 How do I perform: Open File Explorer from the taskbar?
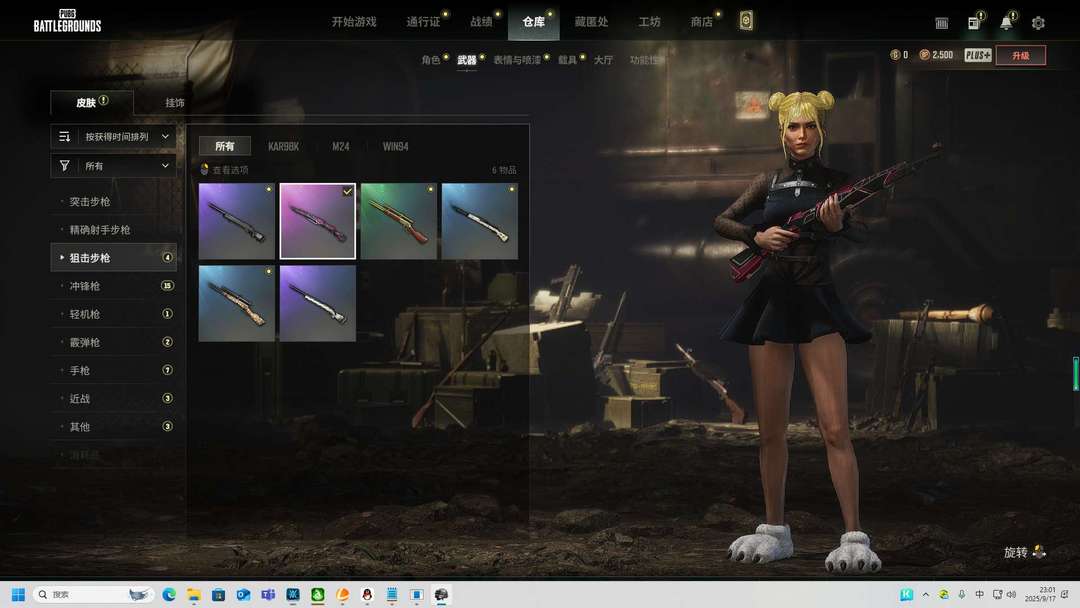(194, 594)
